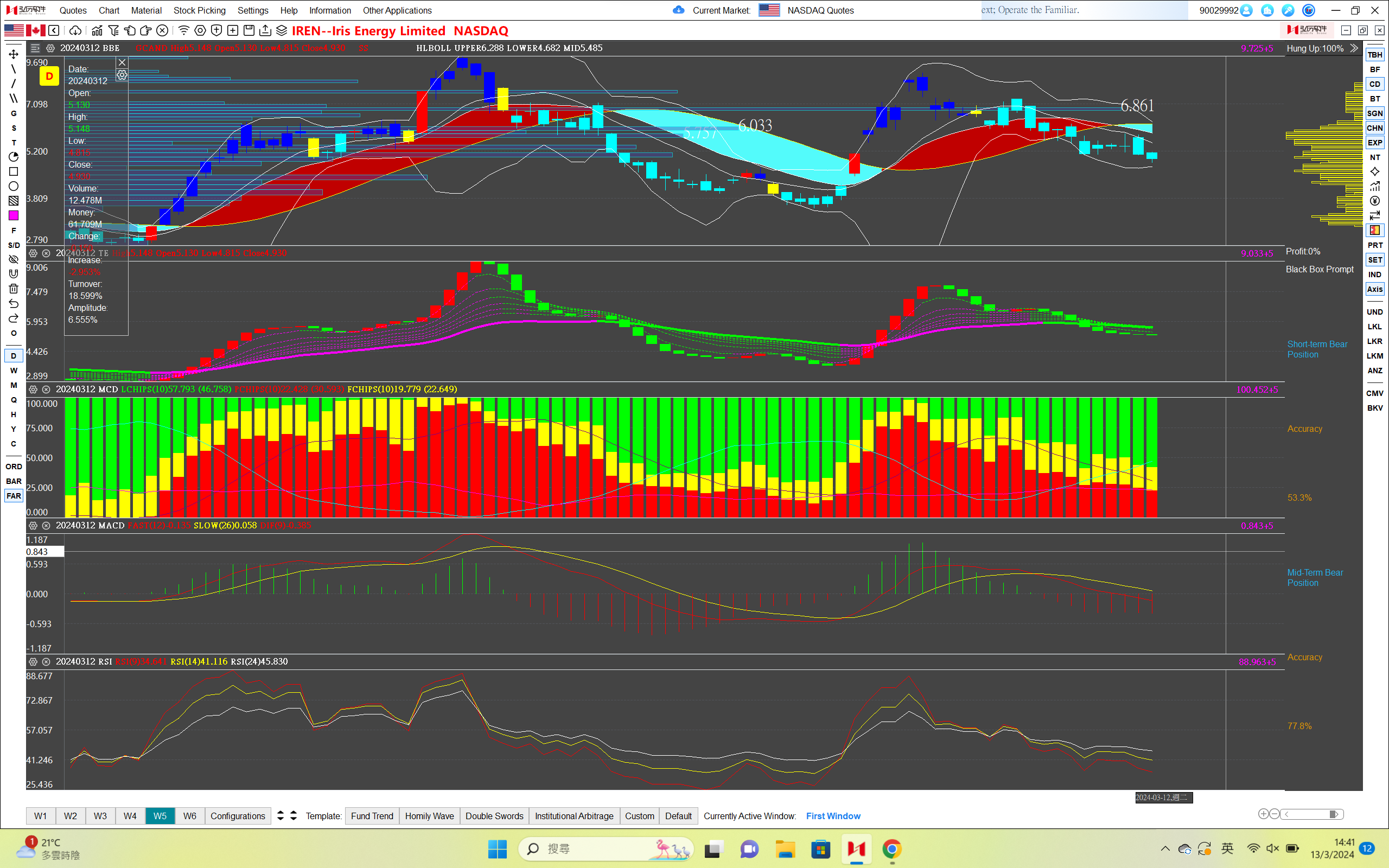Open the Quotes menu
1389x868 pixels.
73,10
